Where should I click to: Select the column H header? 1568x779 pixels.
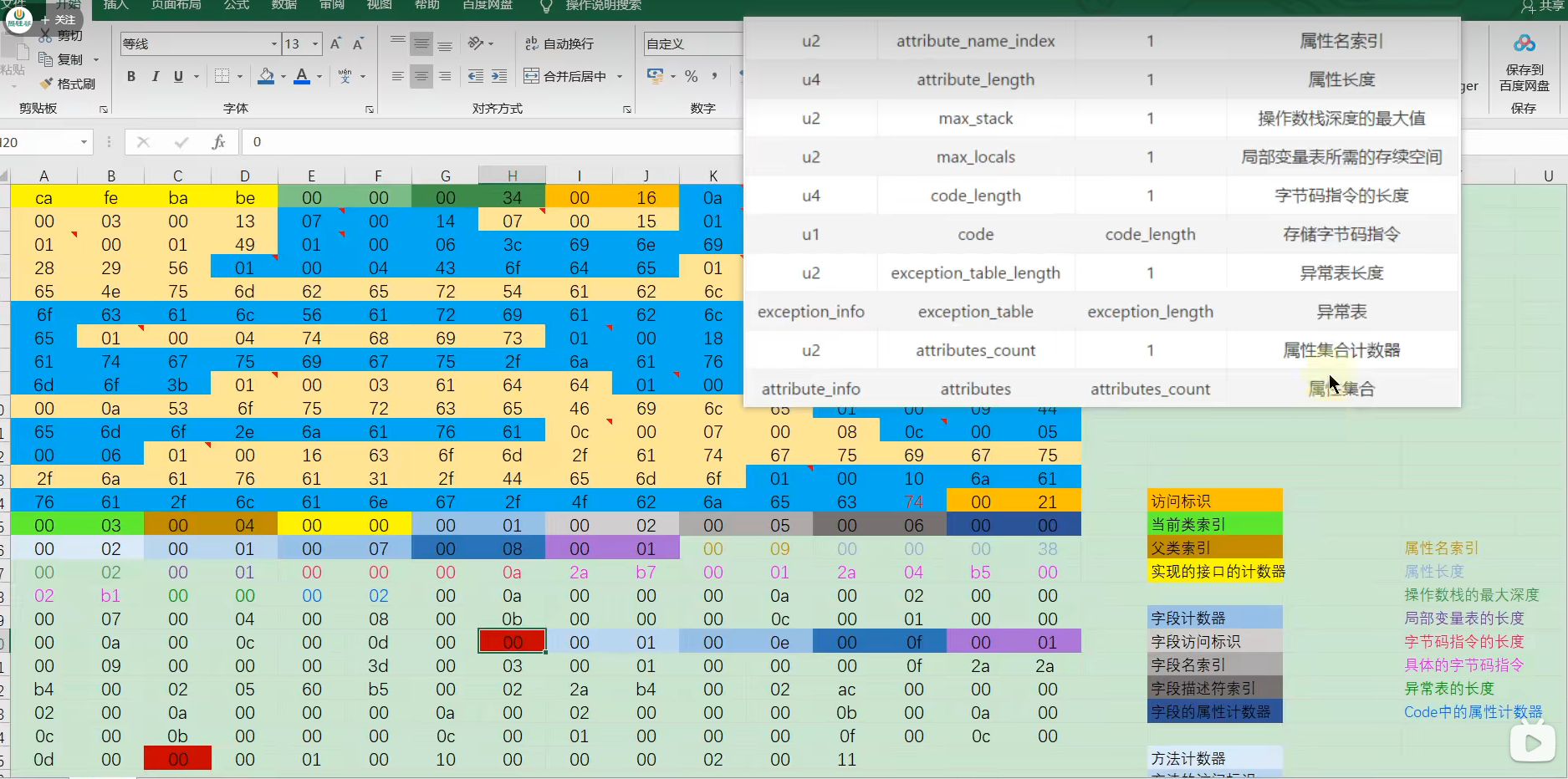pyautogui.click(x=512, y=176)
